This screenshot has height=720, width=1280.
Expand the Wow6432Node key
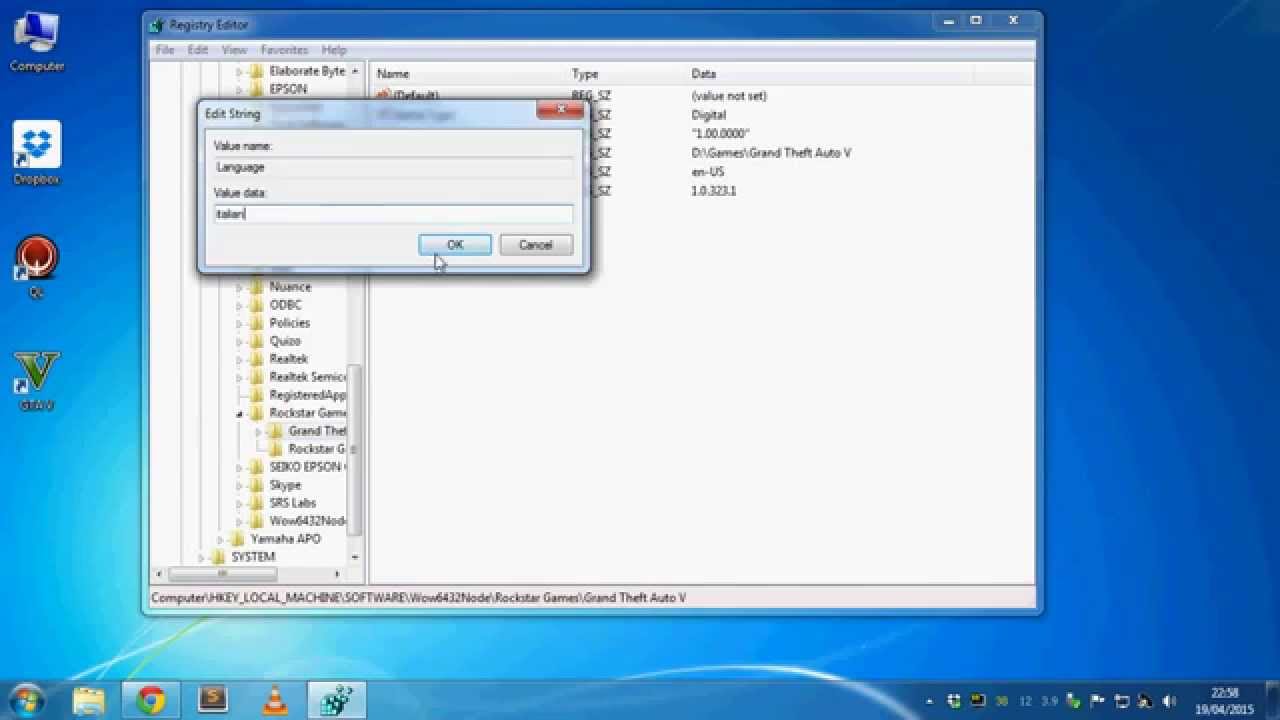point(239,521)
